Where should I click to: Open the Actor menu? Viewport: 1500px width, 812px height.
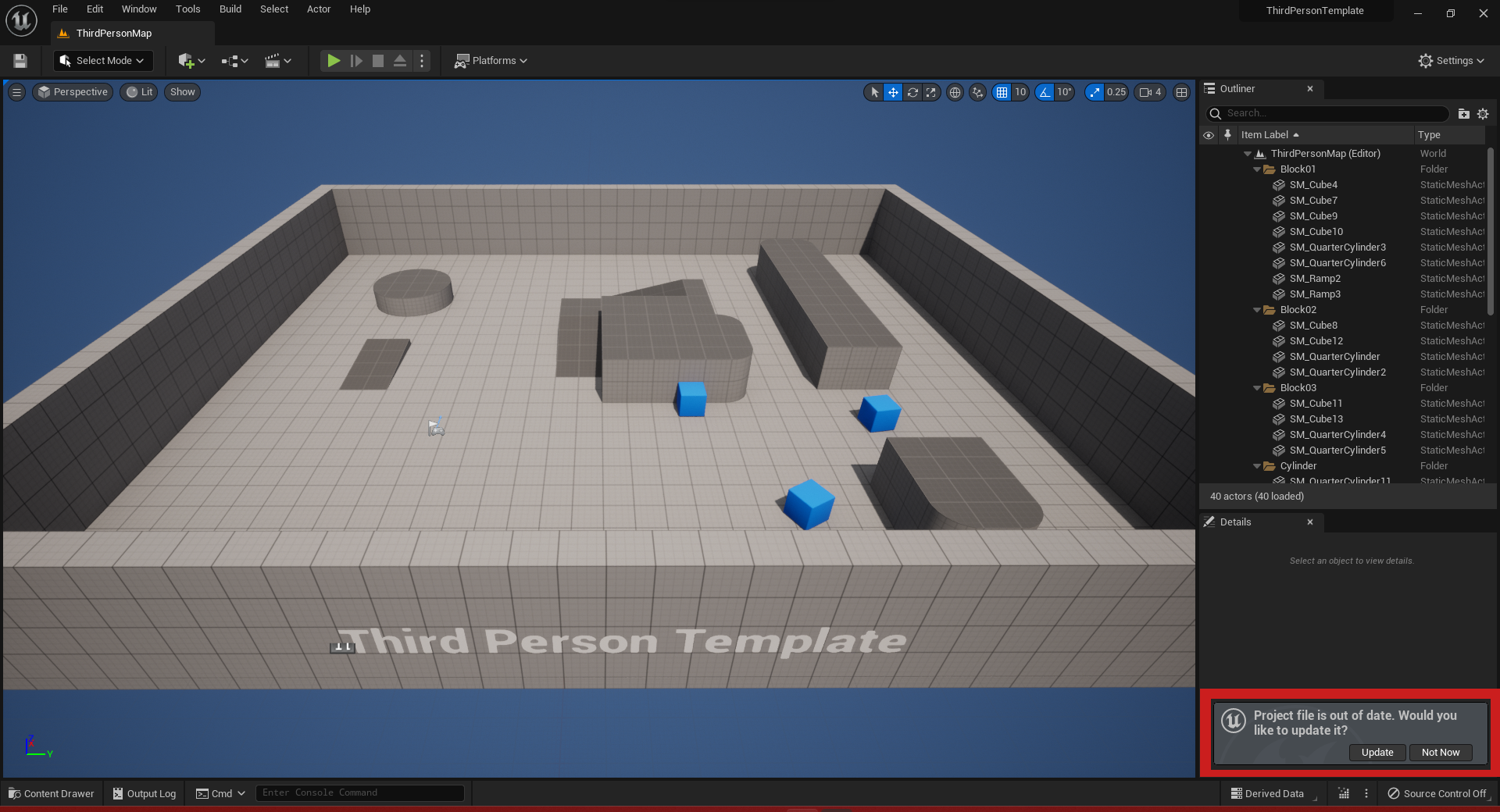(319, 9)
